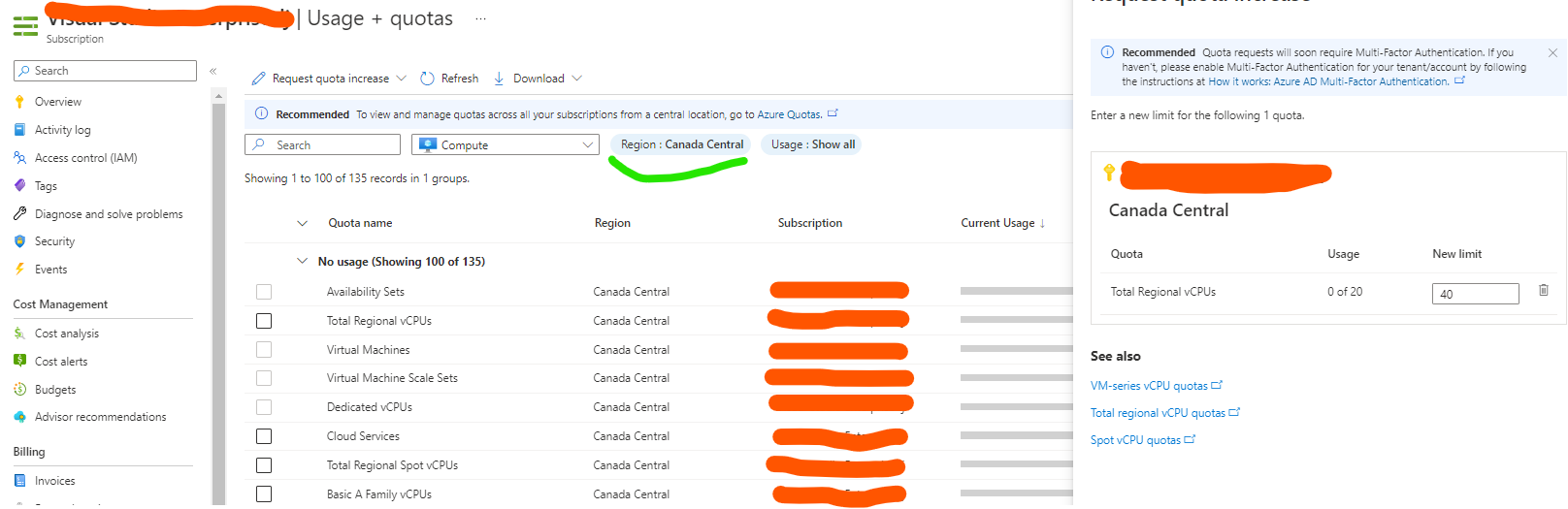
Task: Expand the Request quota increase dropdown
Action: 399,79
